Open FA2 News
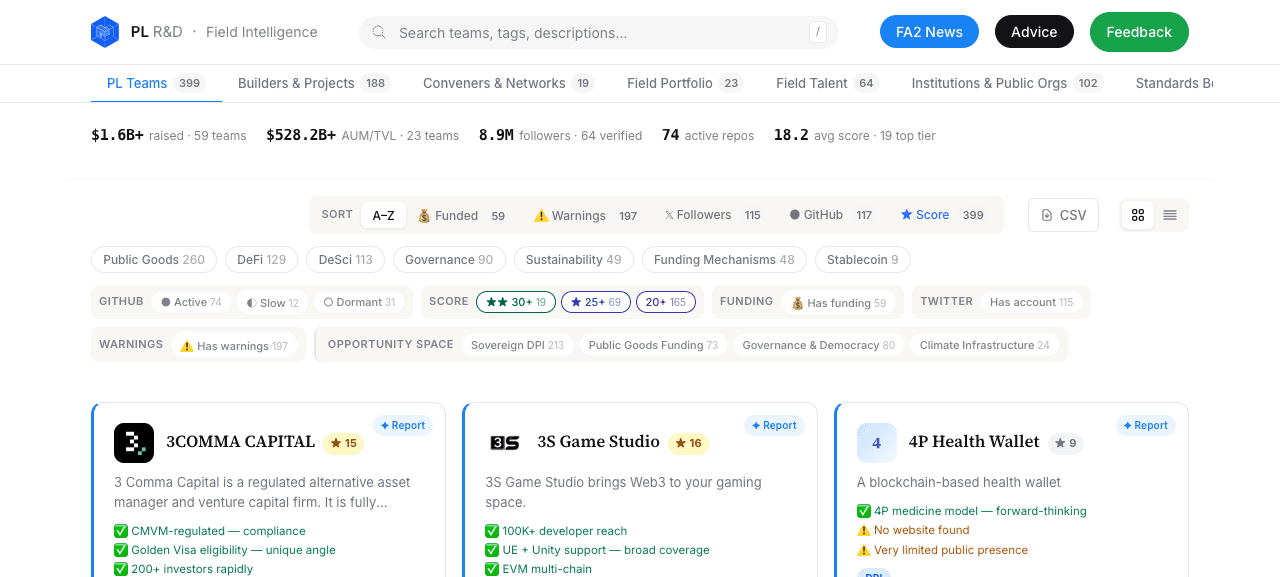The height and width of the screenshot is (577, 1280). coord(929,32)
